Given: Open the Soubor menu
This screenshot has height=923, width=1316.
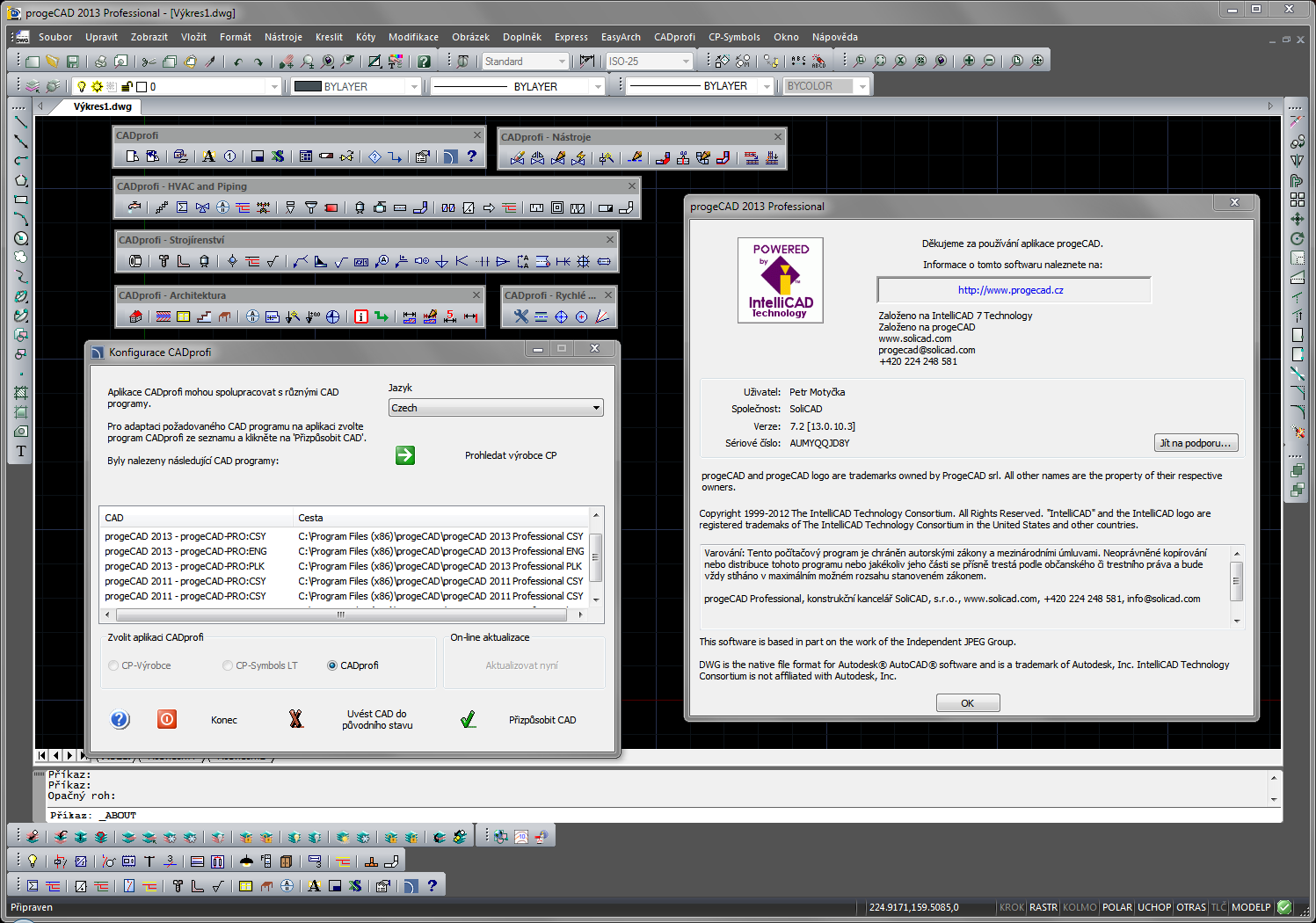Looking at the screenshot, I should 55,37.
